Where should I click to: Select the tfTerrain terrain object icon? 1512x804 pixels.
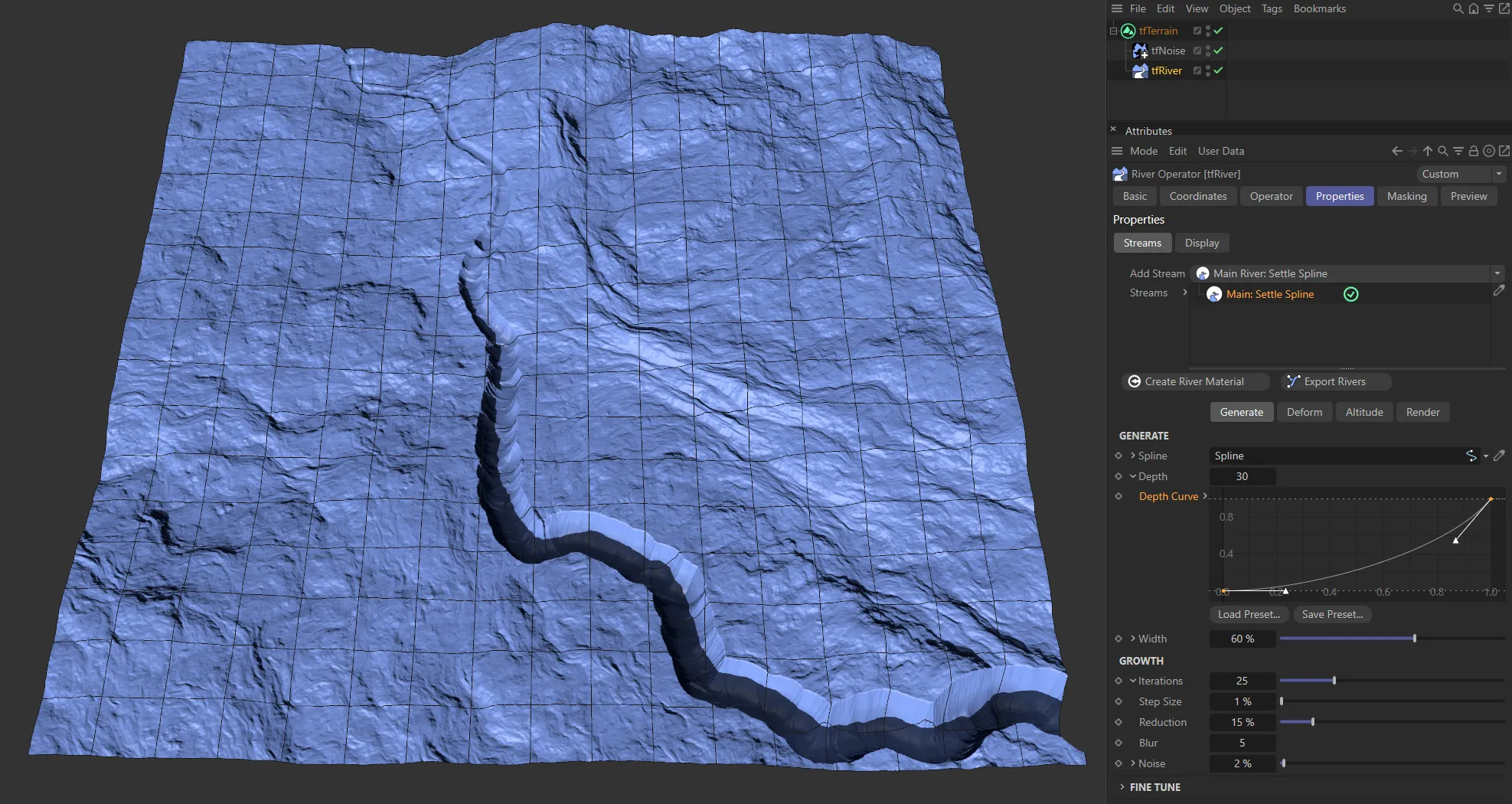coord(1128,31)
